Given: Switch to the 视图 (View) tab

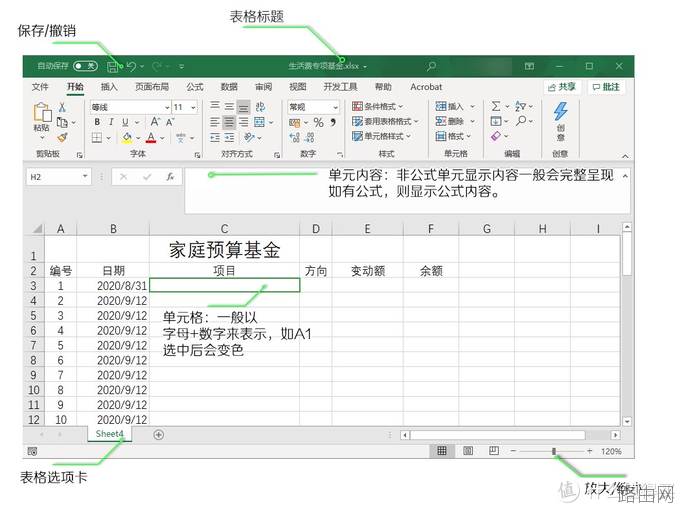Looking at the screenshot, I should pos(298,87).
